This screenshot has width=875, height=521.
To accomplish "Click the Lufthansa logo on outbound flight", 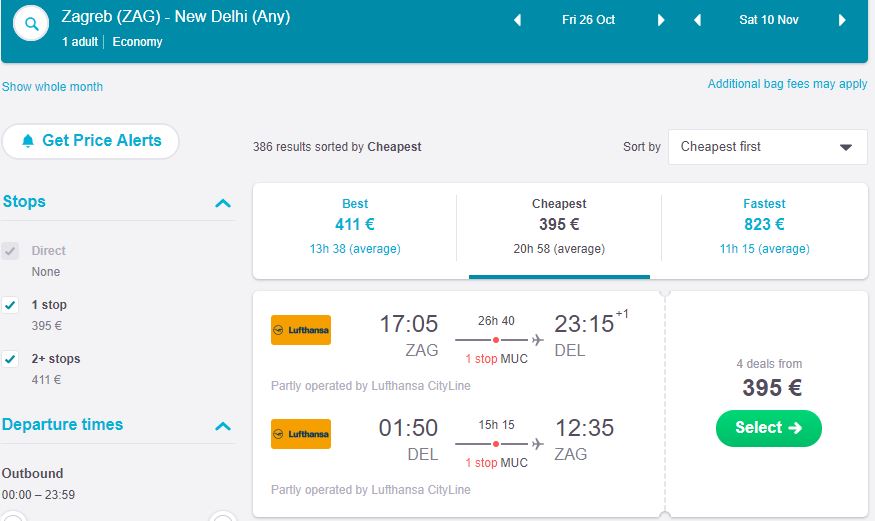I will tap(301, 330).
